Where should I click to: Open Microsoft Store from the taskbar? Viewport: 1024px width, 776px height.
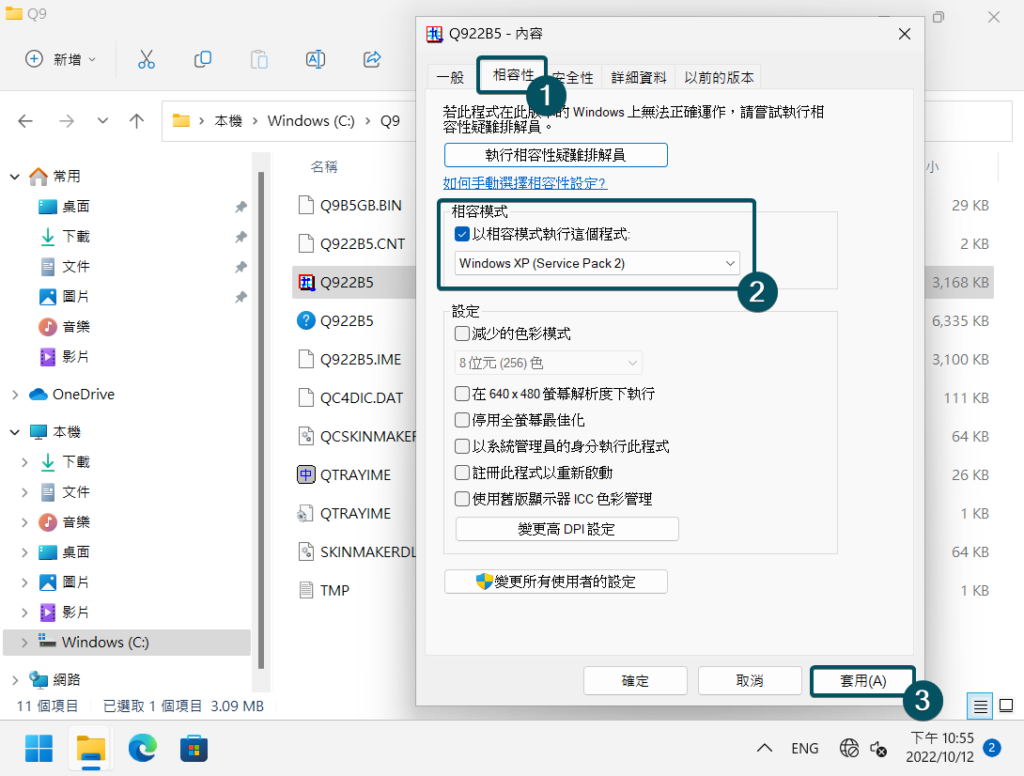coord(194,749)
